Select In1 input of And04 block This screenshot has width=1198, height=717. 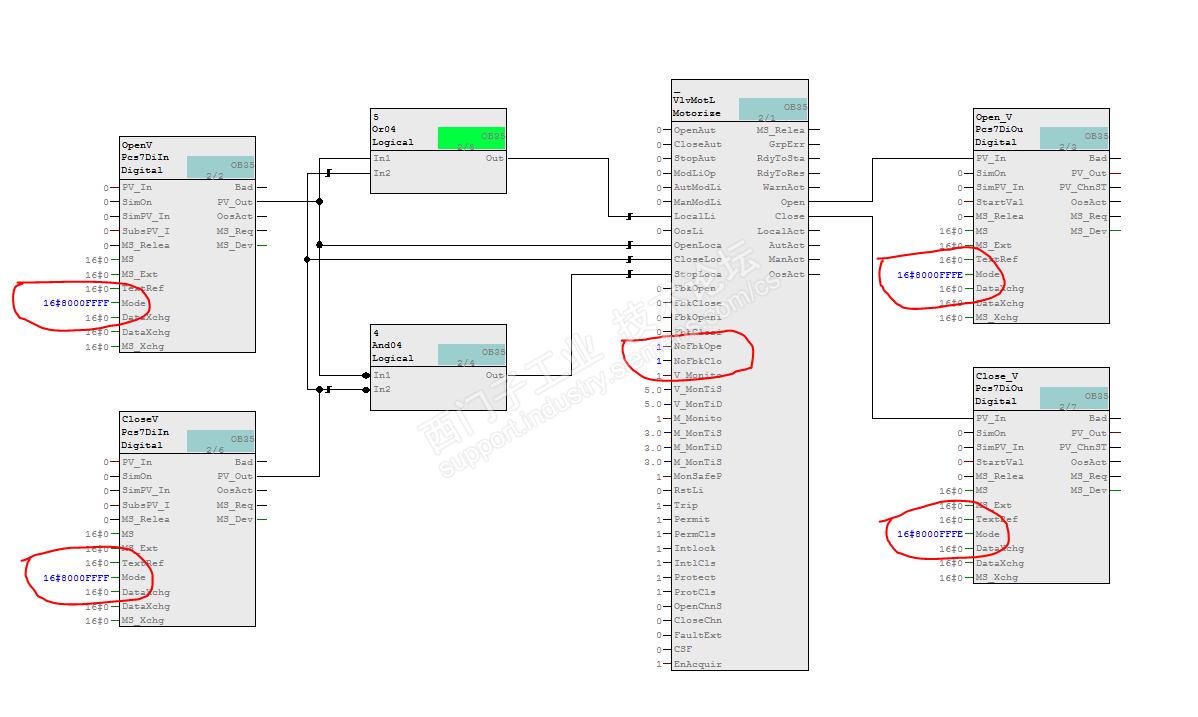[382, 375]
